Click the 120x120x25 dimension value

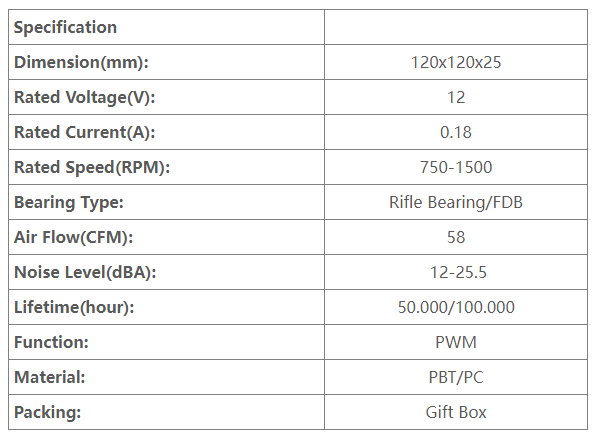pyautogui.click(x=456, y=62)
